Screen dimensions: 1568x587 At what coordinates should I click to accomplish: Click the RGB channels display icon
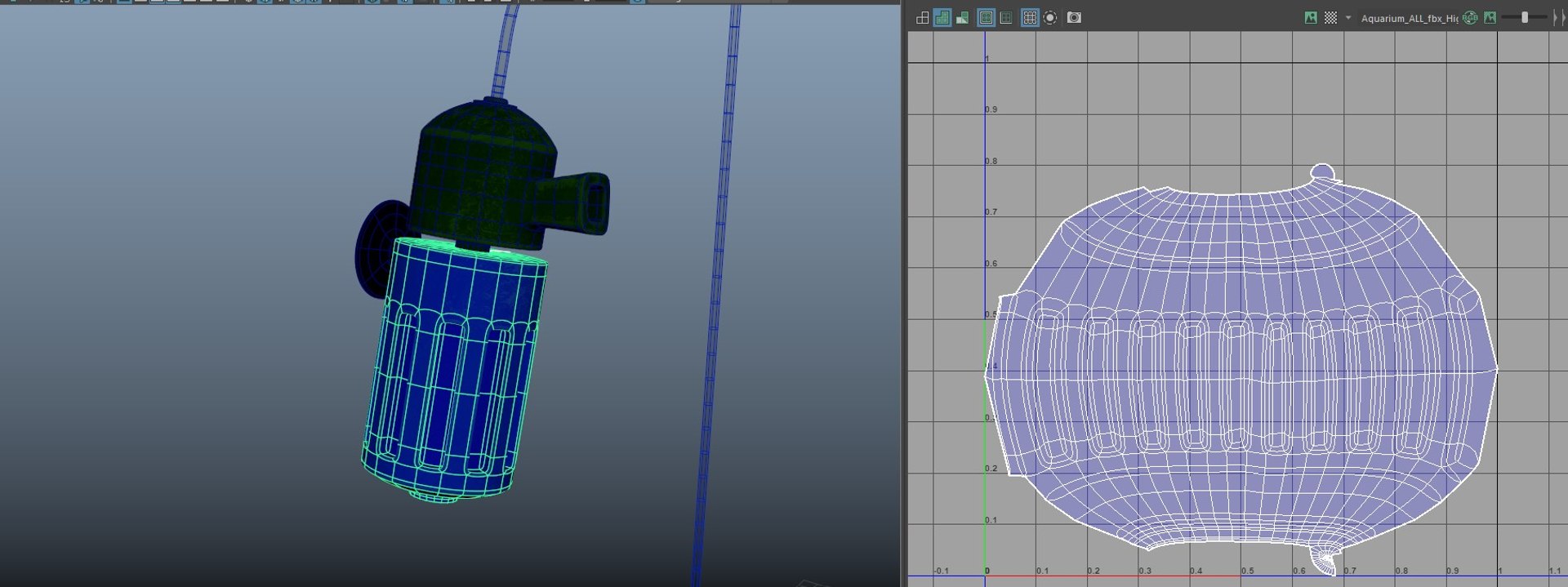pos(1470,17)
